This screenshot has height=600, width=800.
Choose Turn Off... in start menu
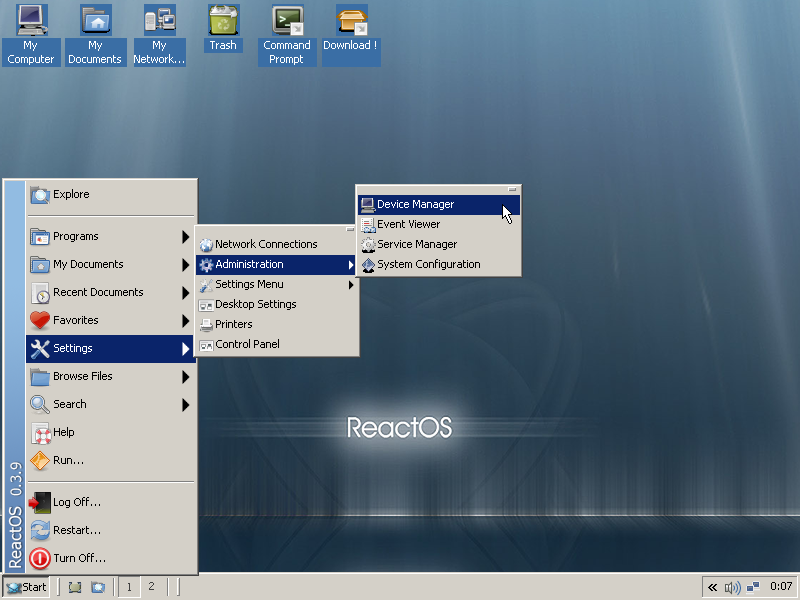[x=79, y=558]
